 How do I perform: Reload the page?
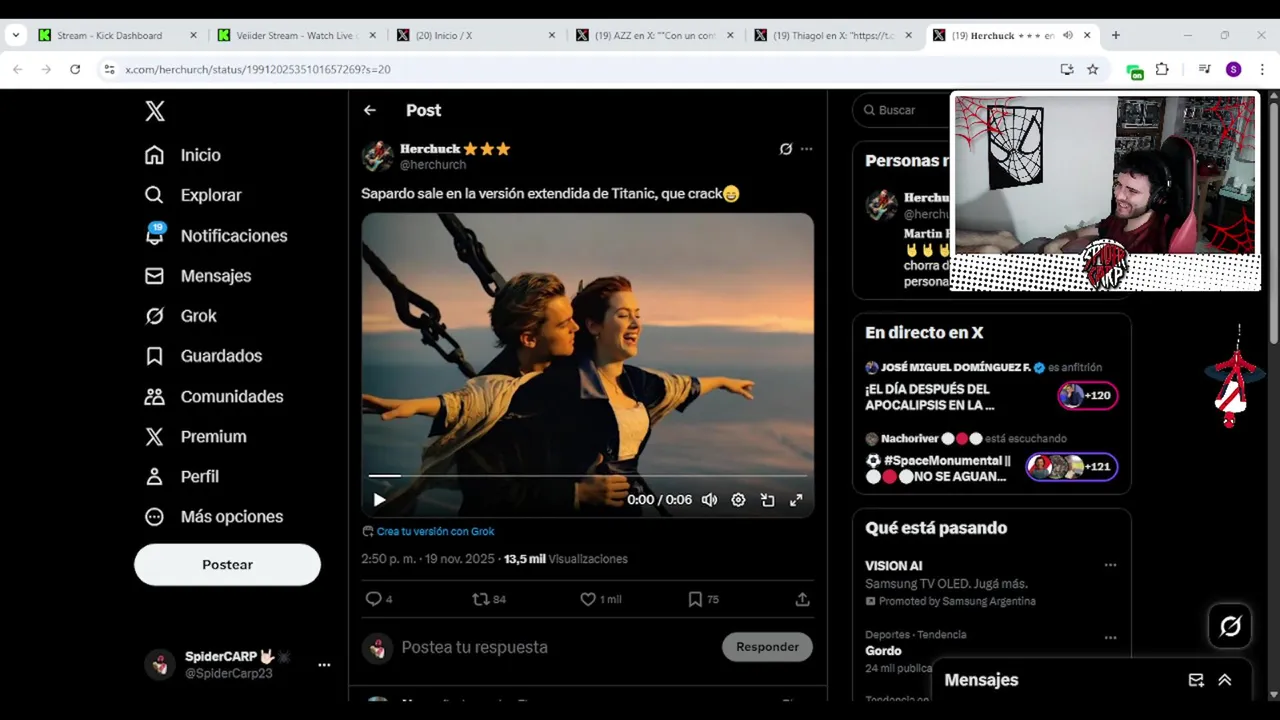click(75, 69)
